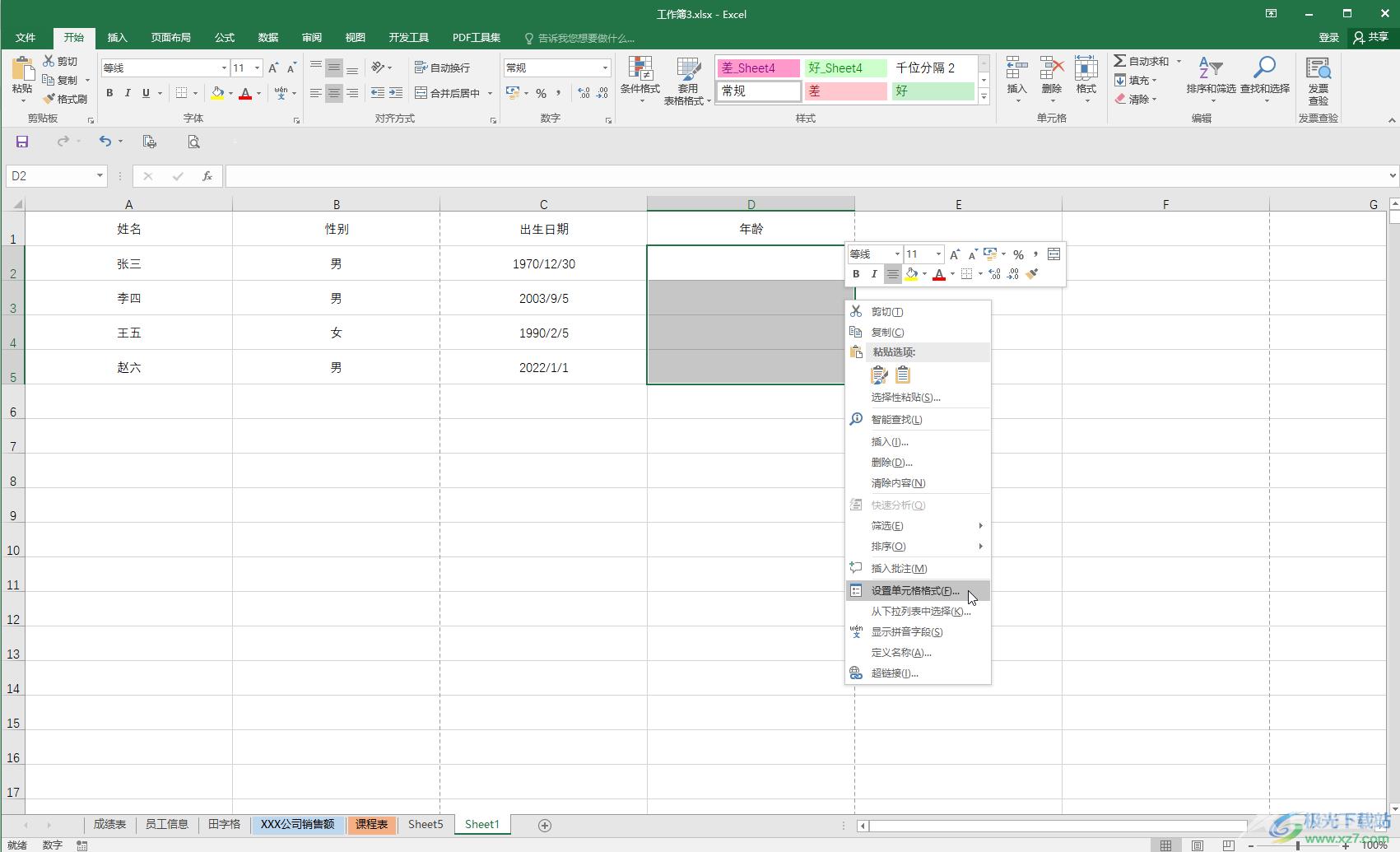Image resolution: width=1400 pixels, height=852 pixels.
Task: Click Page Break Preview icon in status bar
Action: [x=1228, y=845]
